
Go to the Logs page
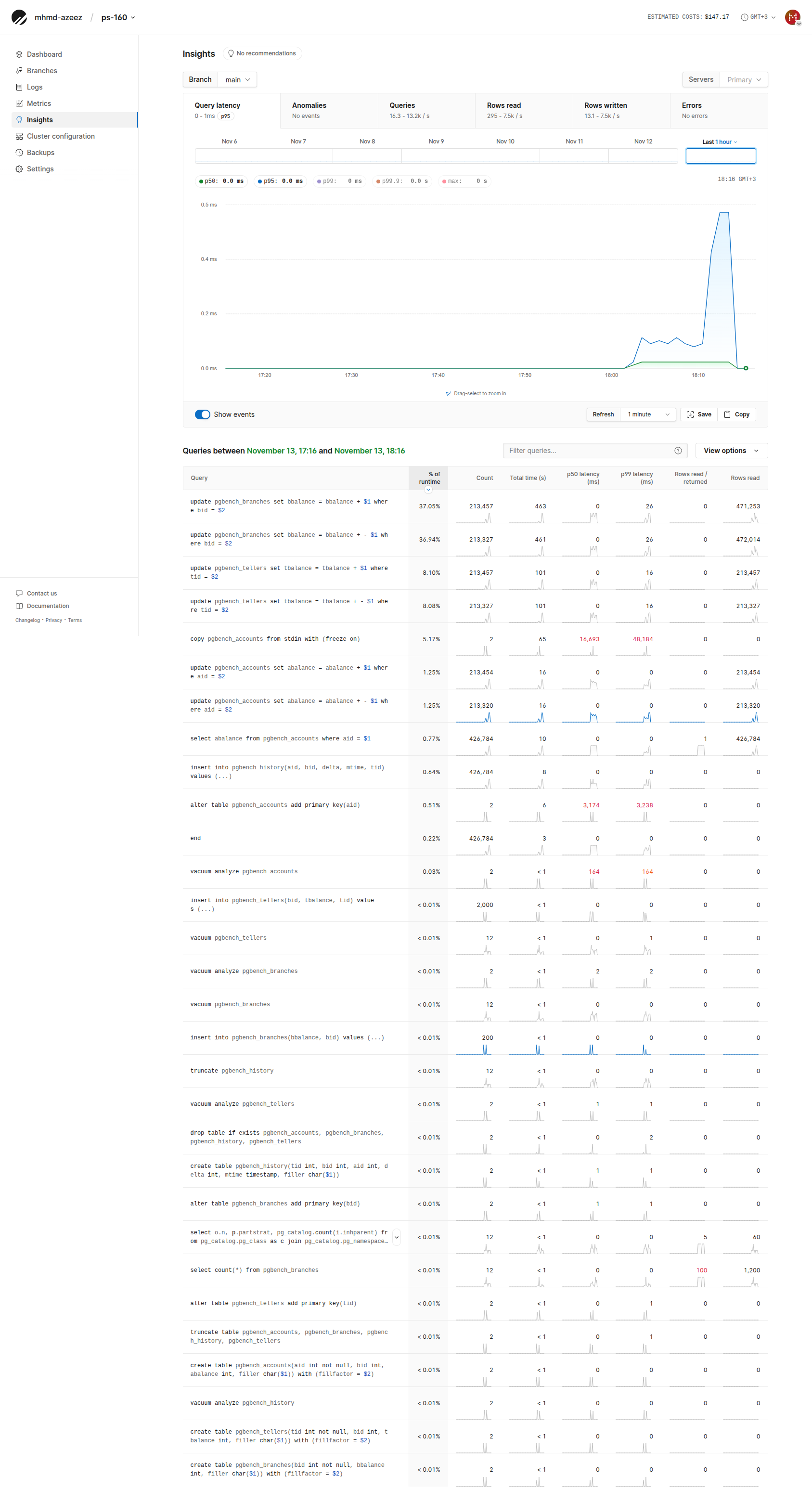pos(34,87)
